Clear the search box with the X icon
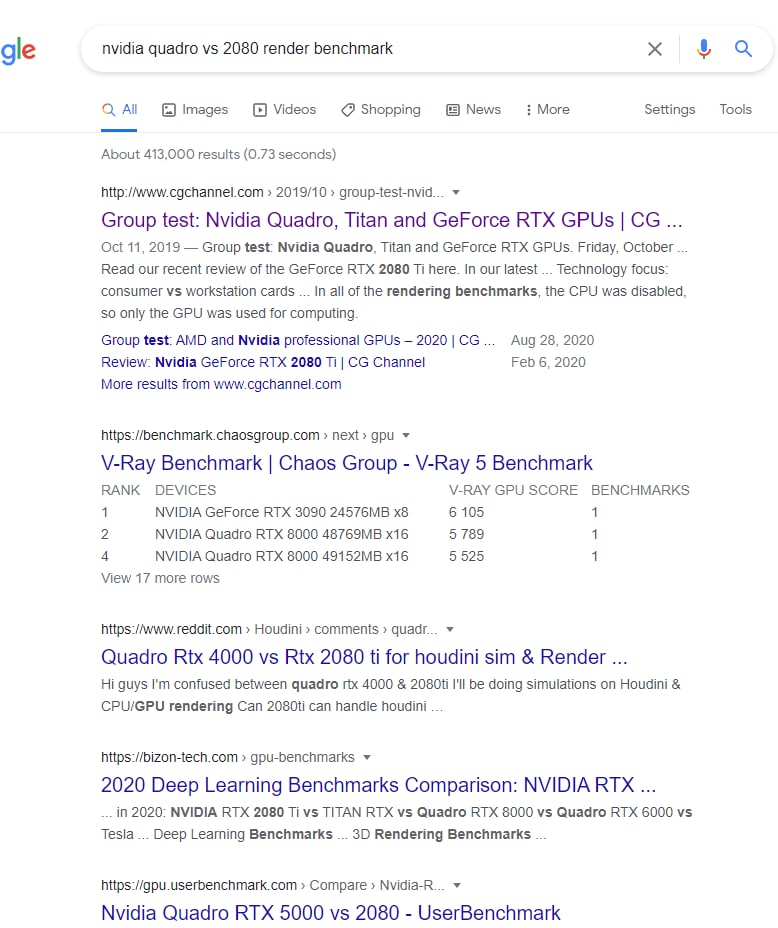778x928 pixels. pyautogui.click(x=654, y=49)
